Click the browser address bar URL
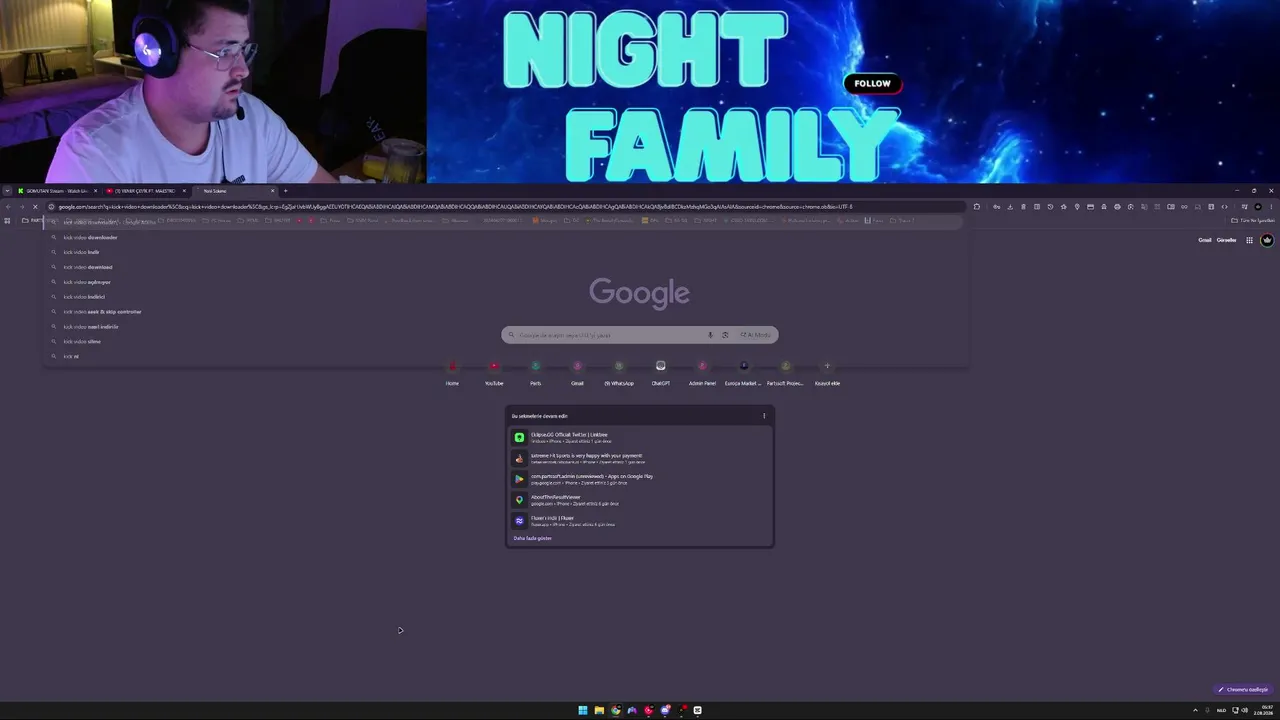The image size is (1280, 720). [x=455, y=207]
